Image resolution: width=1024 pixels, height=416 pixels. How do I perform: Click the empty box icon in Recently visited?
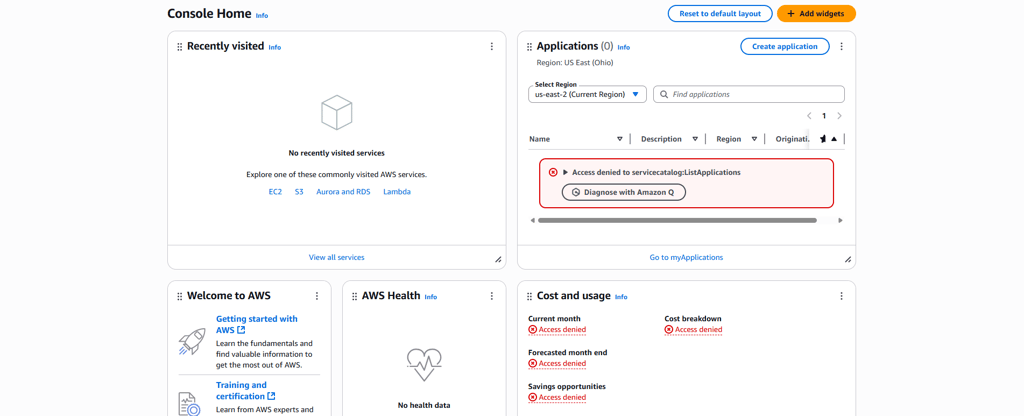[337, 112]
